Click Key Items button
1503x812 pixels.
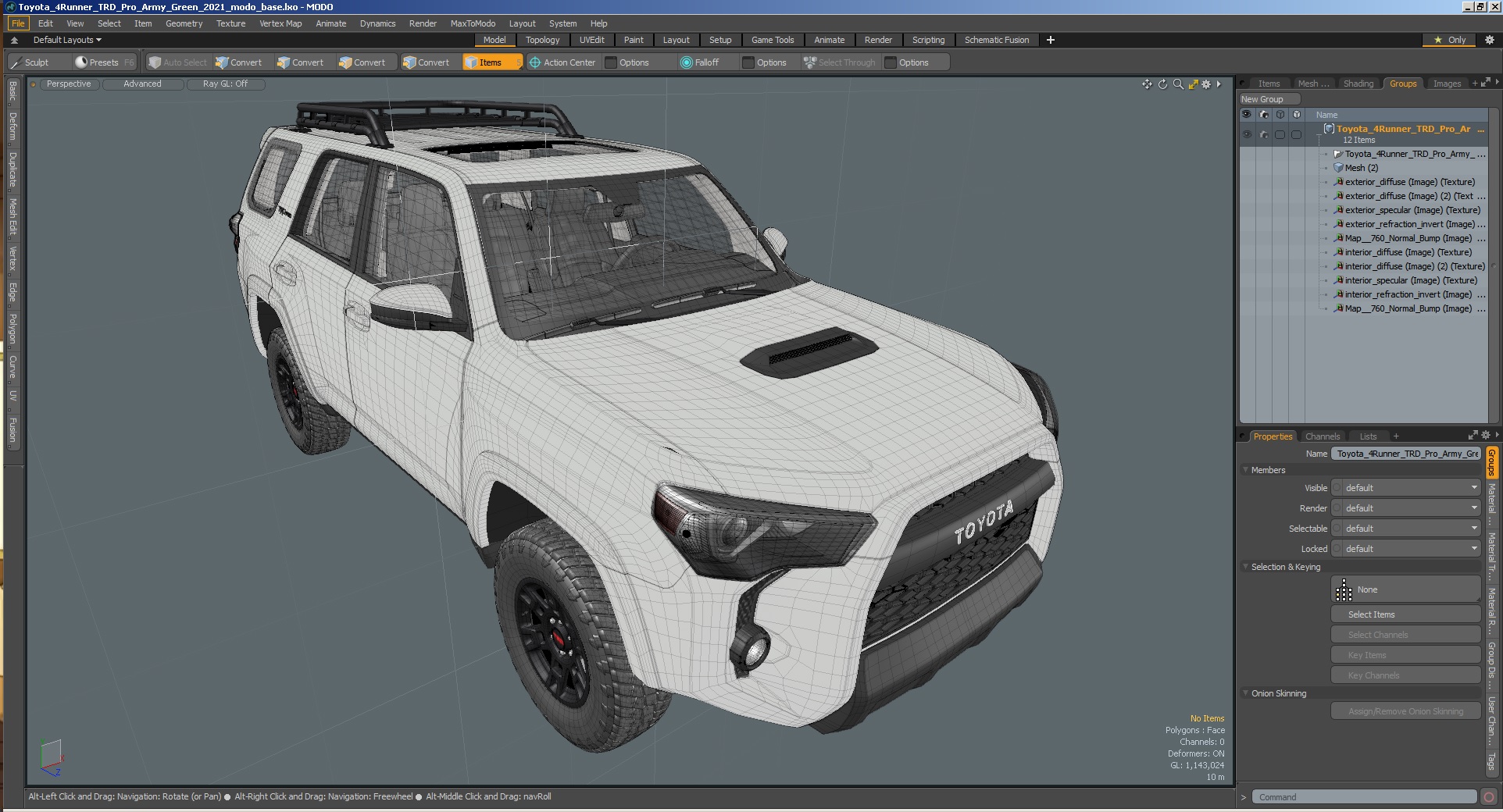point(1406,655)
